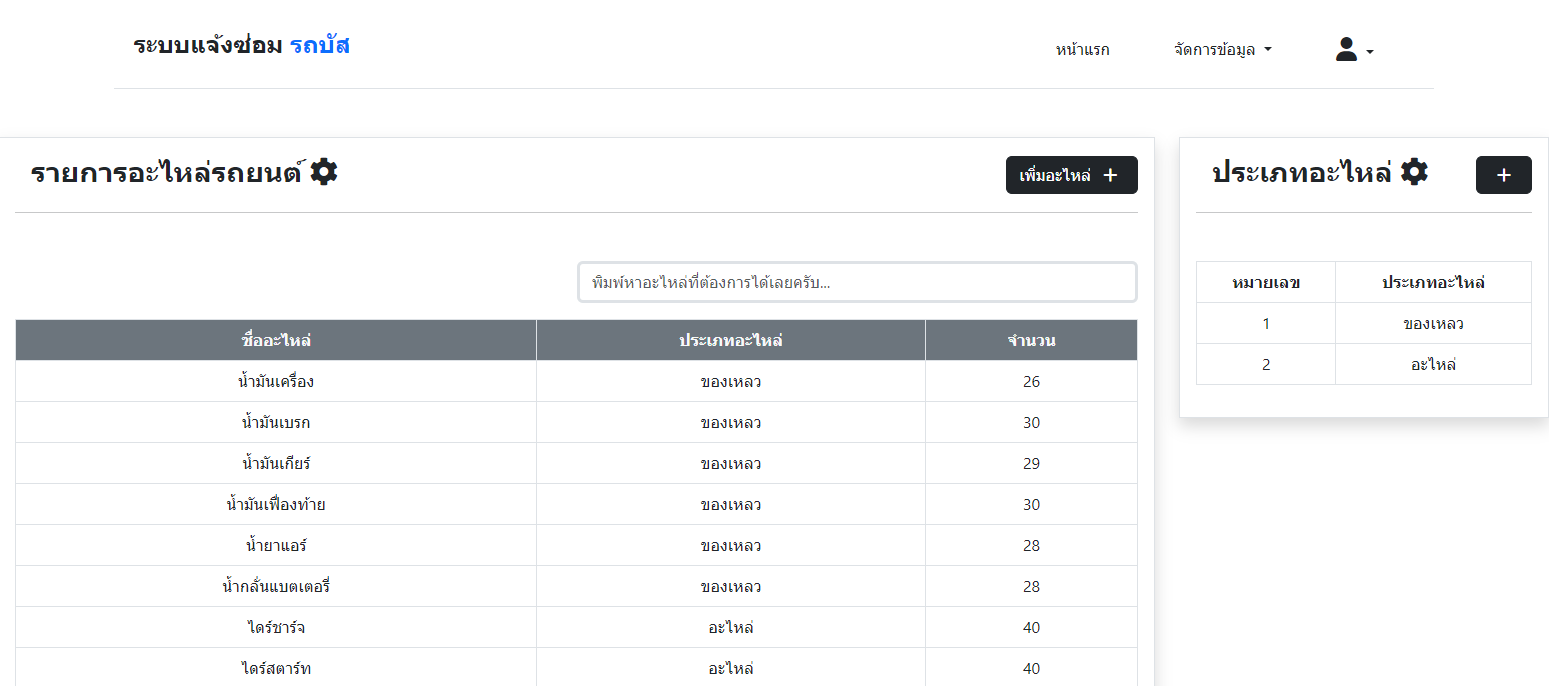Click the ชื่ออะไหล่ column header
Viewport: 1549px width, 686px height.
click(x=276, y=340)
